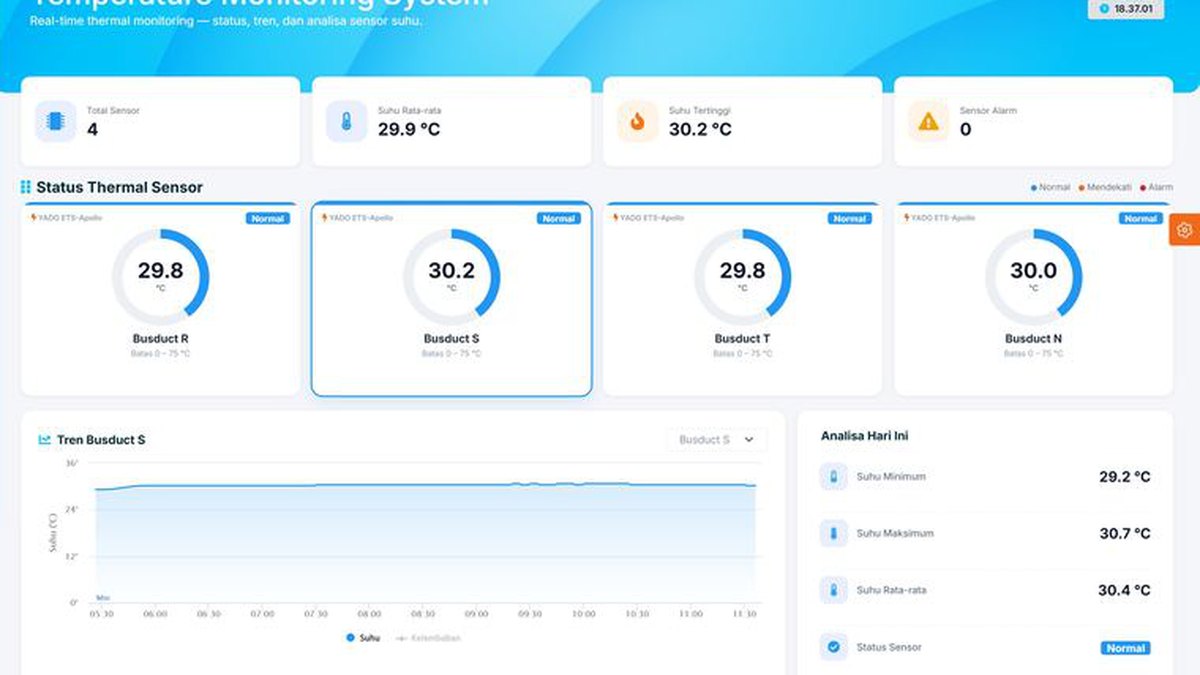The height and width of the screenshot is (675, 1200).
Task: Click the dropdown chevron arrow beside Busduct S
Action: coord(749,440)
